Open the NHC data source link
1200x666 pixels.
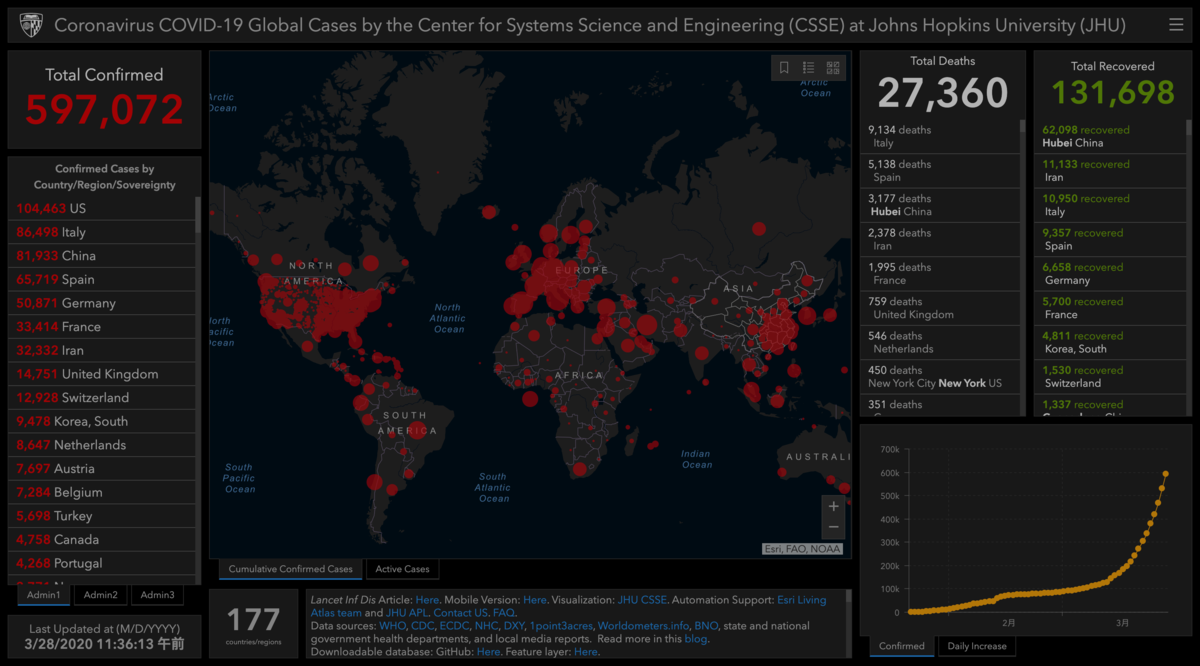coord(486,626)
